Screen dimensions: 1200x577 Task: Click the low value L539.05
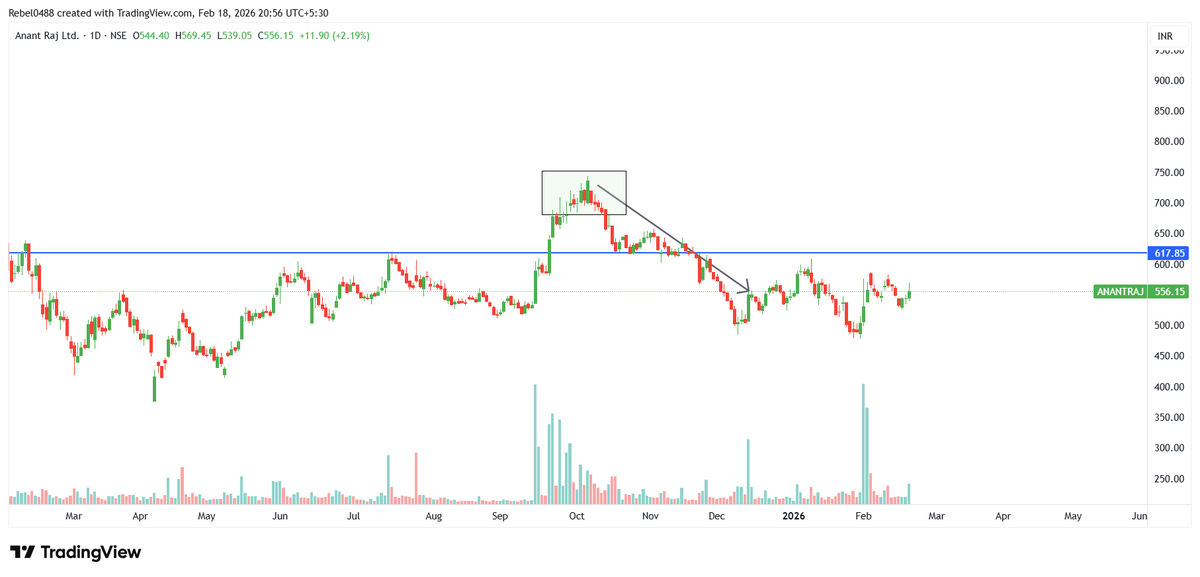[237, 36]
